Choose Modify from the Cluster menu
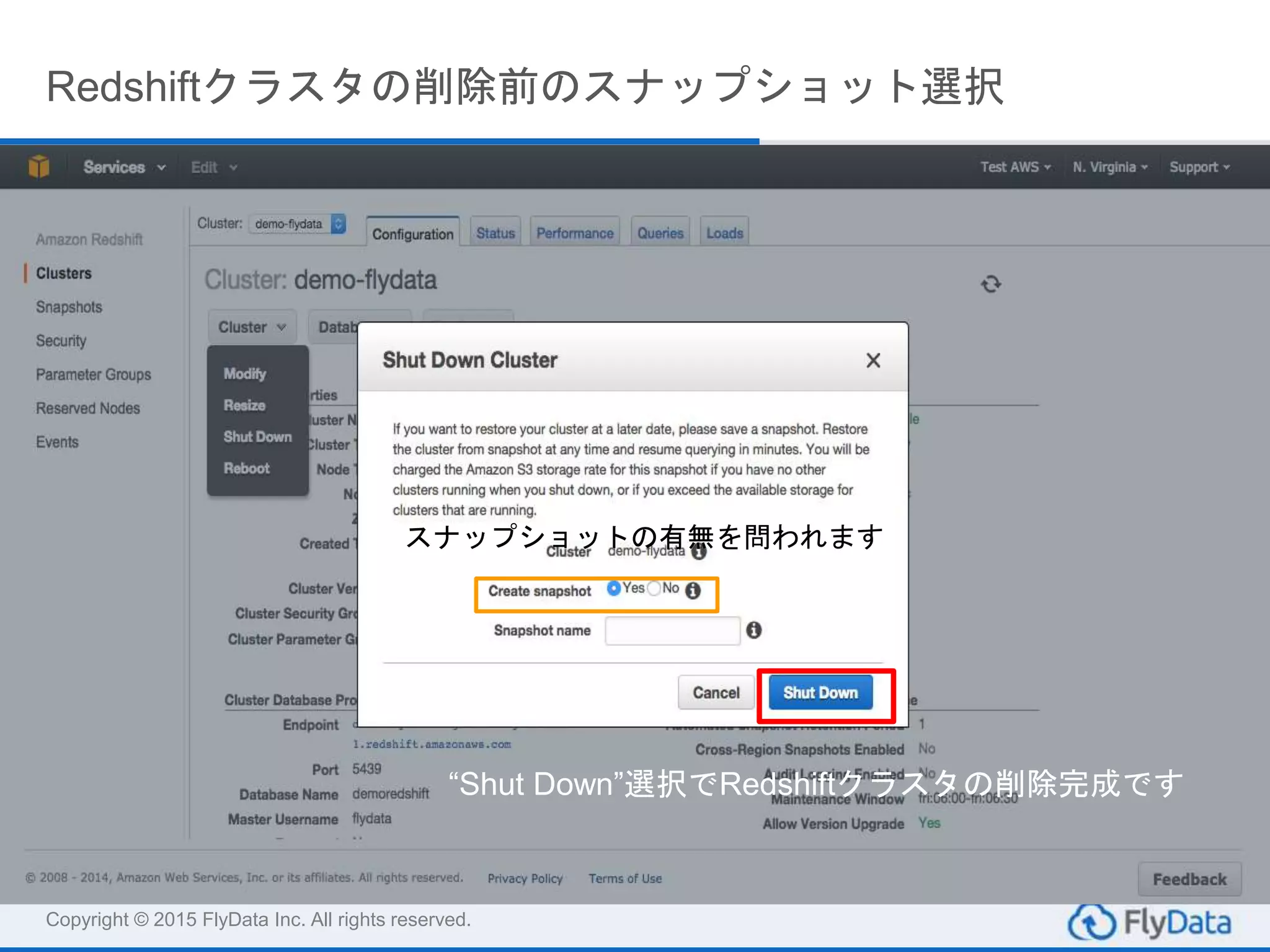Screen dimensions: 1270x952 click(x=244, y=374)
